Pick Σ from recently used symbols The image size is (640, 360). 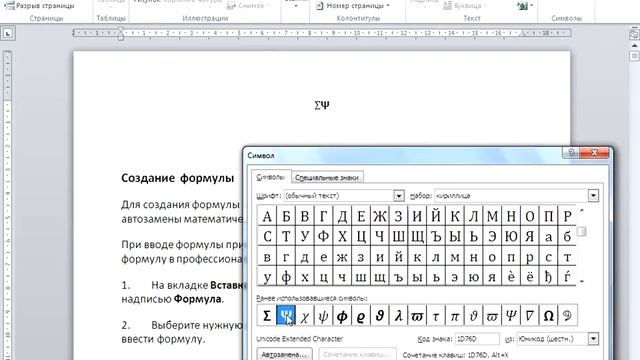click(267, 316)
